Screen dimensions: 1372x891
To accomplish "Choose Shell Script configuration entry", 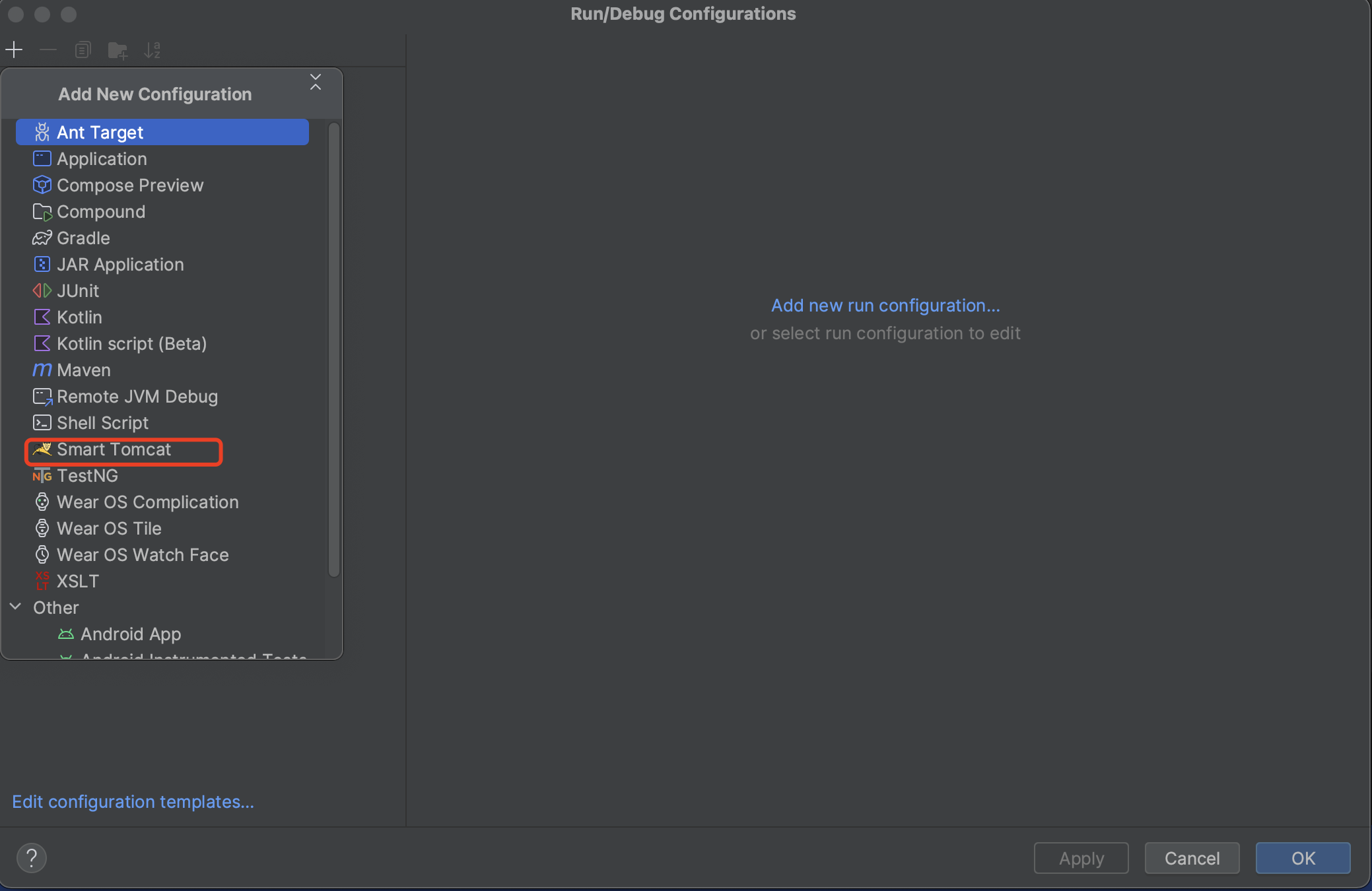I will [x=102, y=423].
